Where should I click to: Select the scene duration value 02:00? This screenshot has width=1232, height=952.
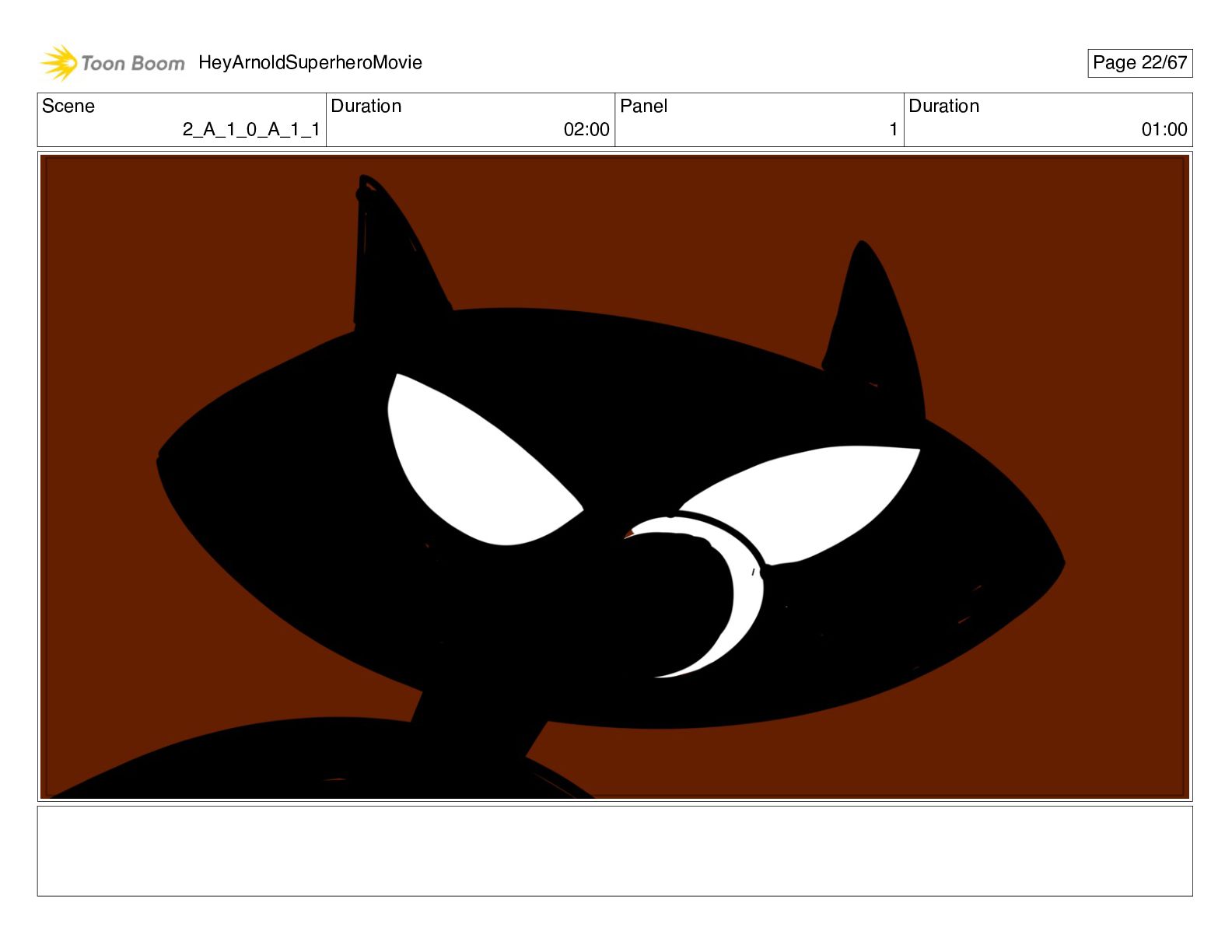click(x=586, y=130)
